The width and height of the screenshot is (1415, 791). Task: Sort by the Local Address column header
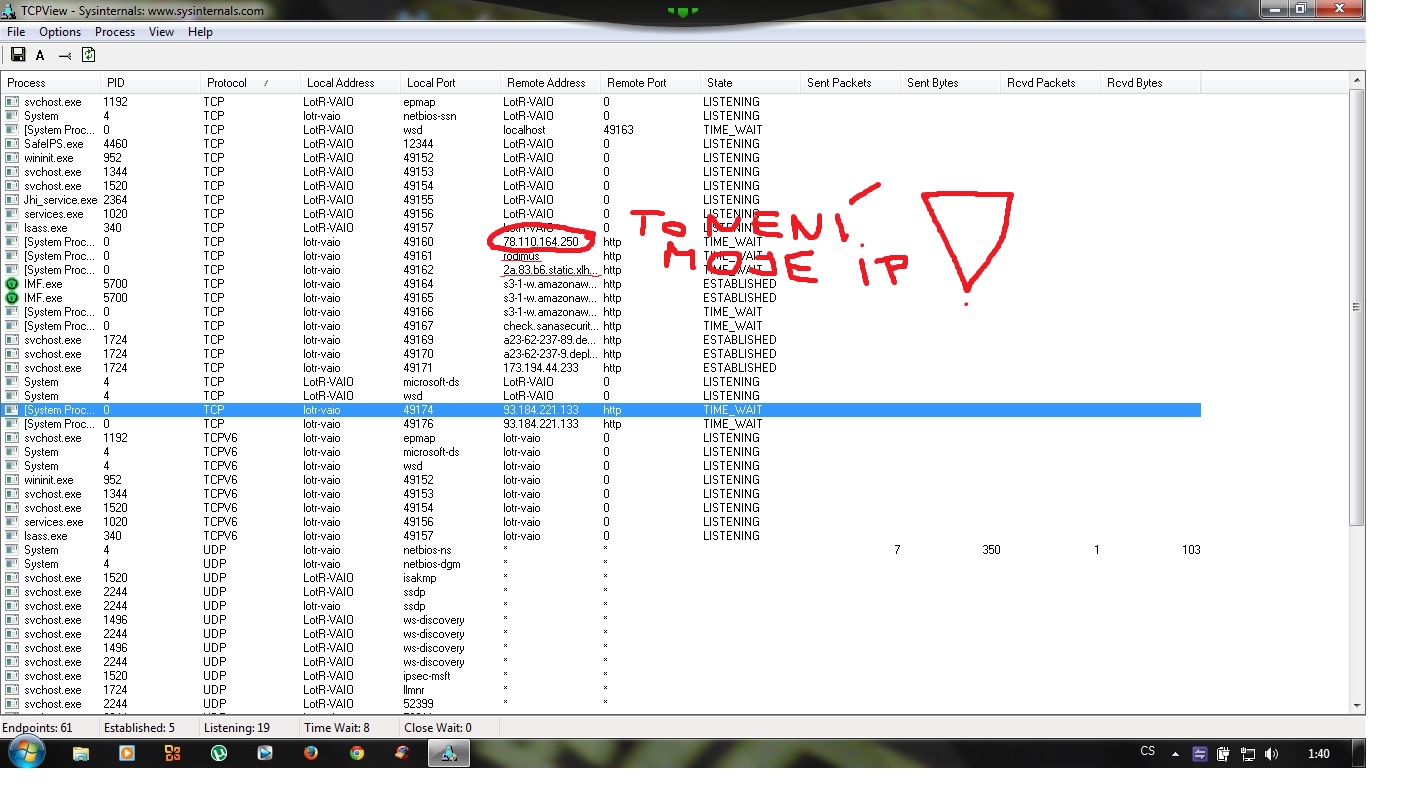[350, 83]
